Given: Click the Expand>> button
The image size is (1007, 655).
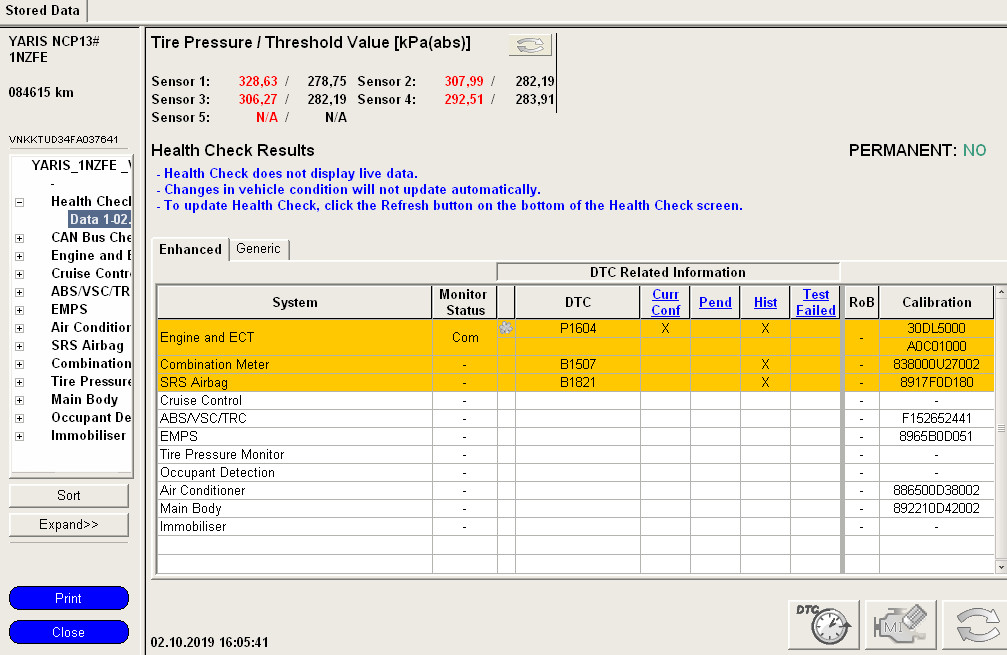Looking at the screenshot, I should (x=69, y=525).
